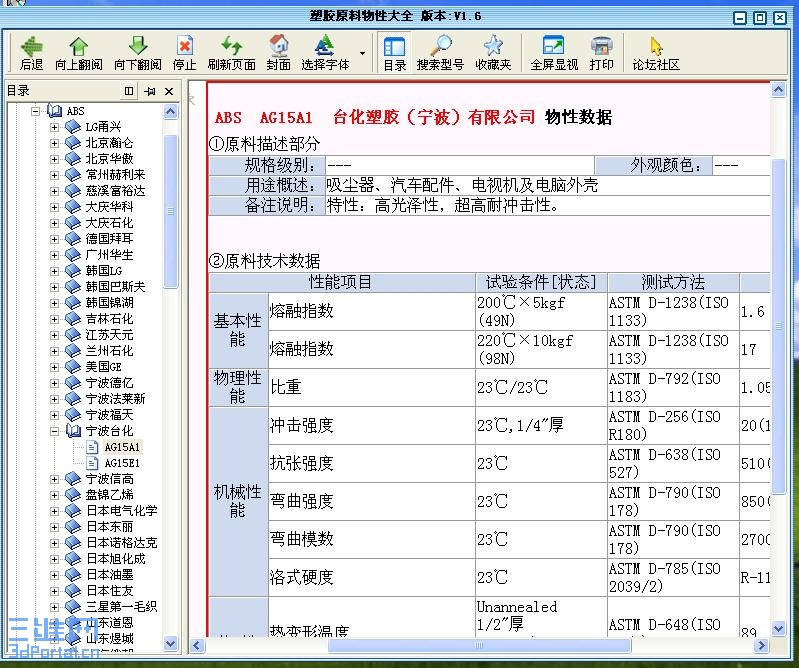Viewport: 799px width, 668px height.
Task: Click the tree panel scroll-down arrow
Action: point(171,644)
